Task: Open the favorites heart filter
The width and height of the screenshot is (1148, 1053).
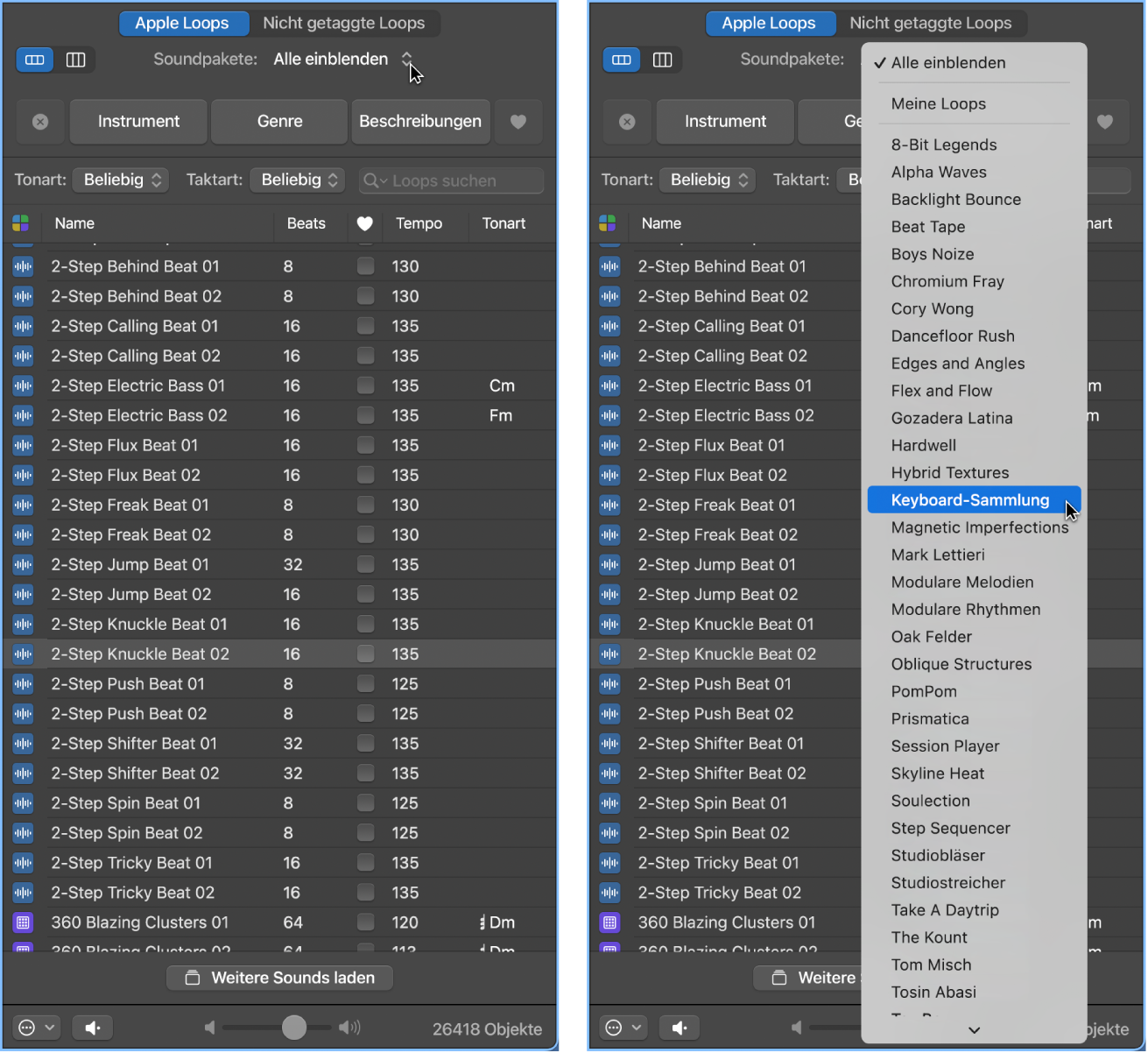Action: click(518, 122)
